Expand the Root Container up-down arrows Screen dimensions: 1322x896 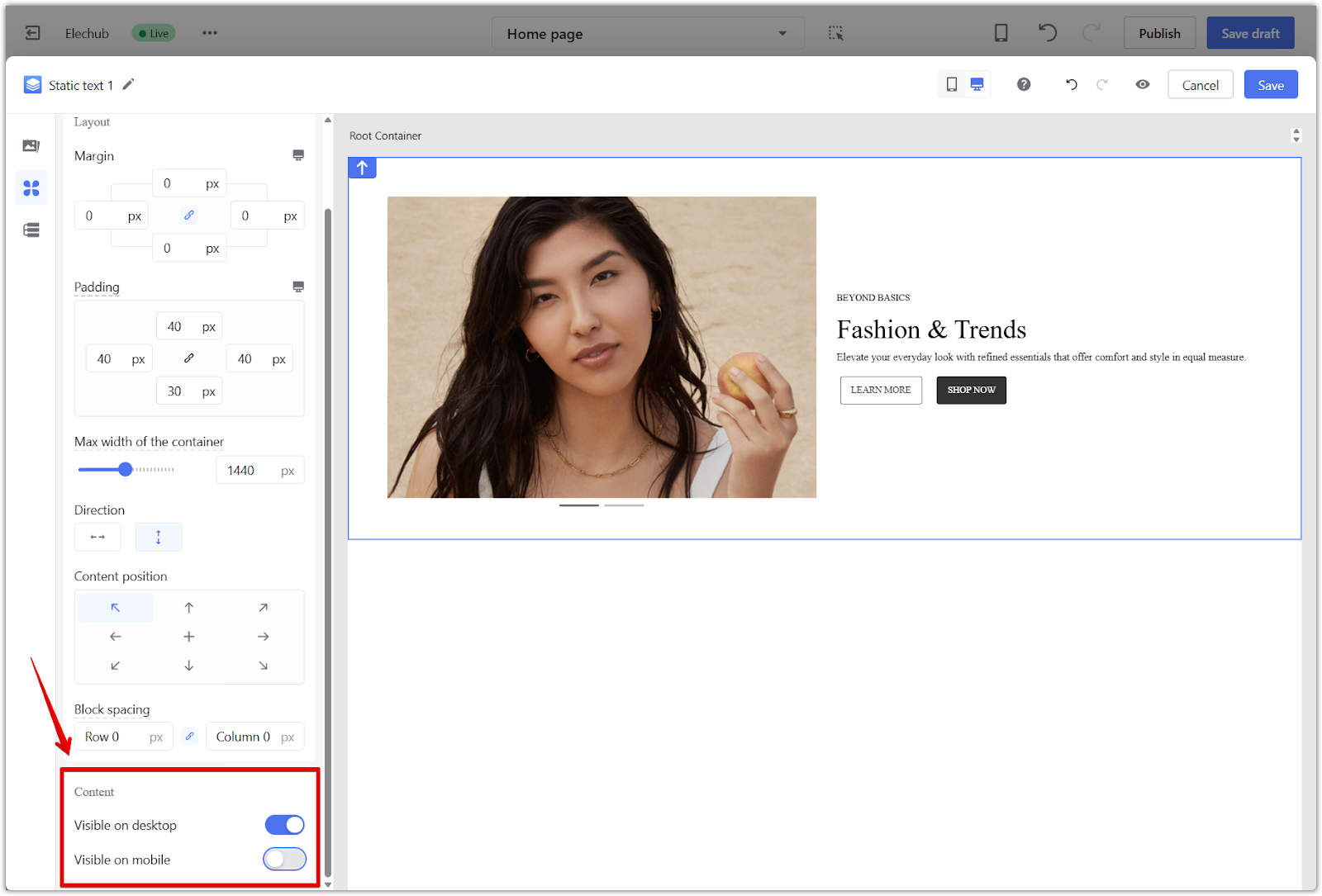1296,135
